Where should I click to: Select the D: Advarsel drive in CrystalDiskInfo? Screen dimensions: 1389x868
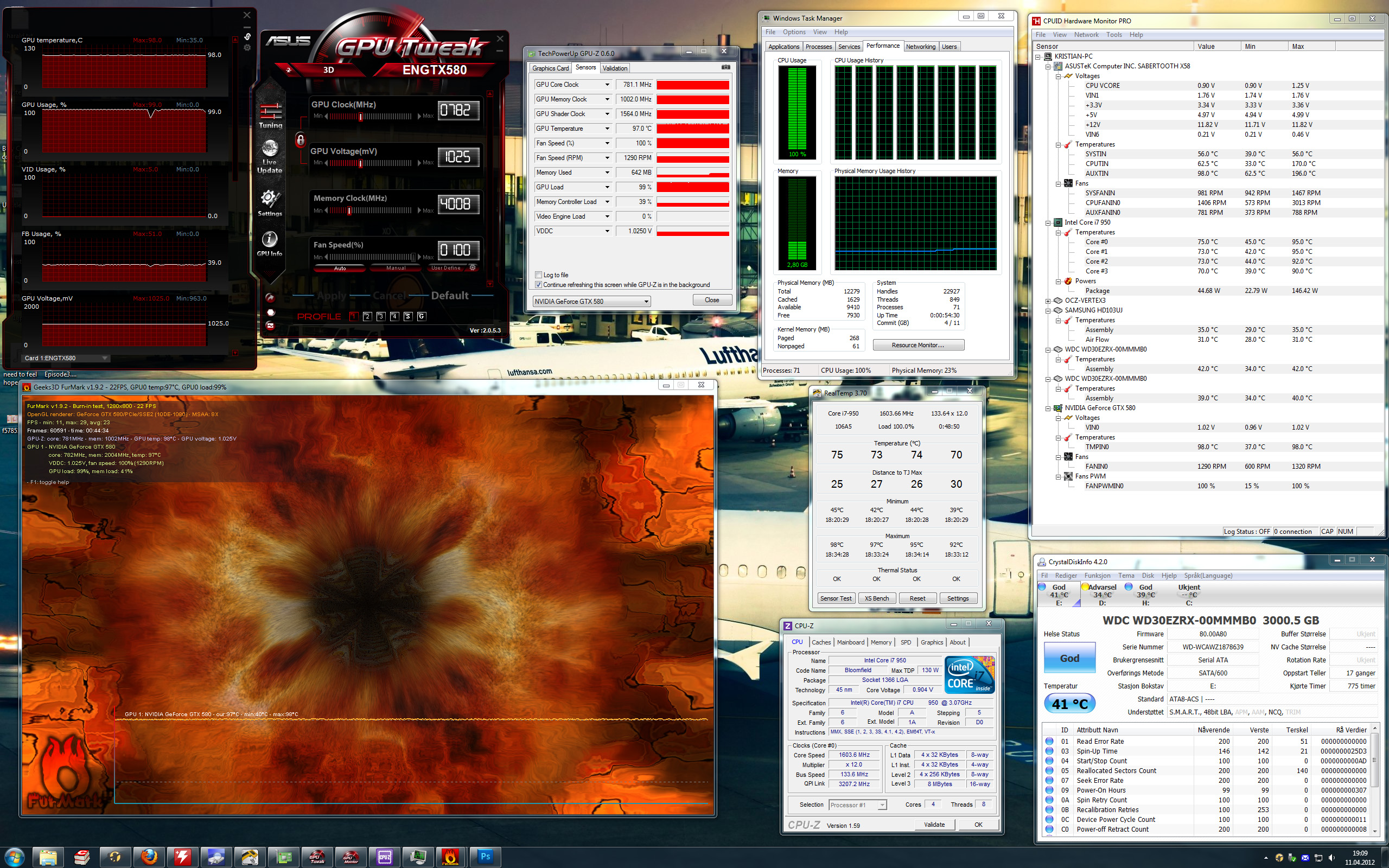coord(1101,594)
